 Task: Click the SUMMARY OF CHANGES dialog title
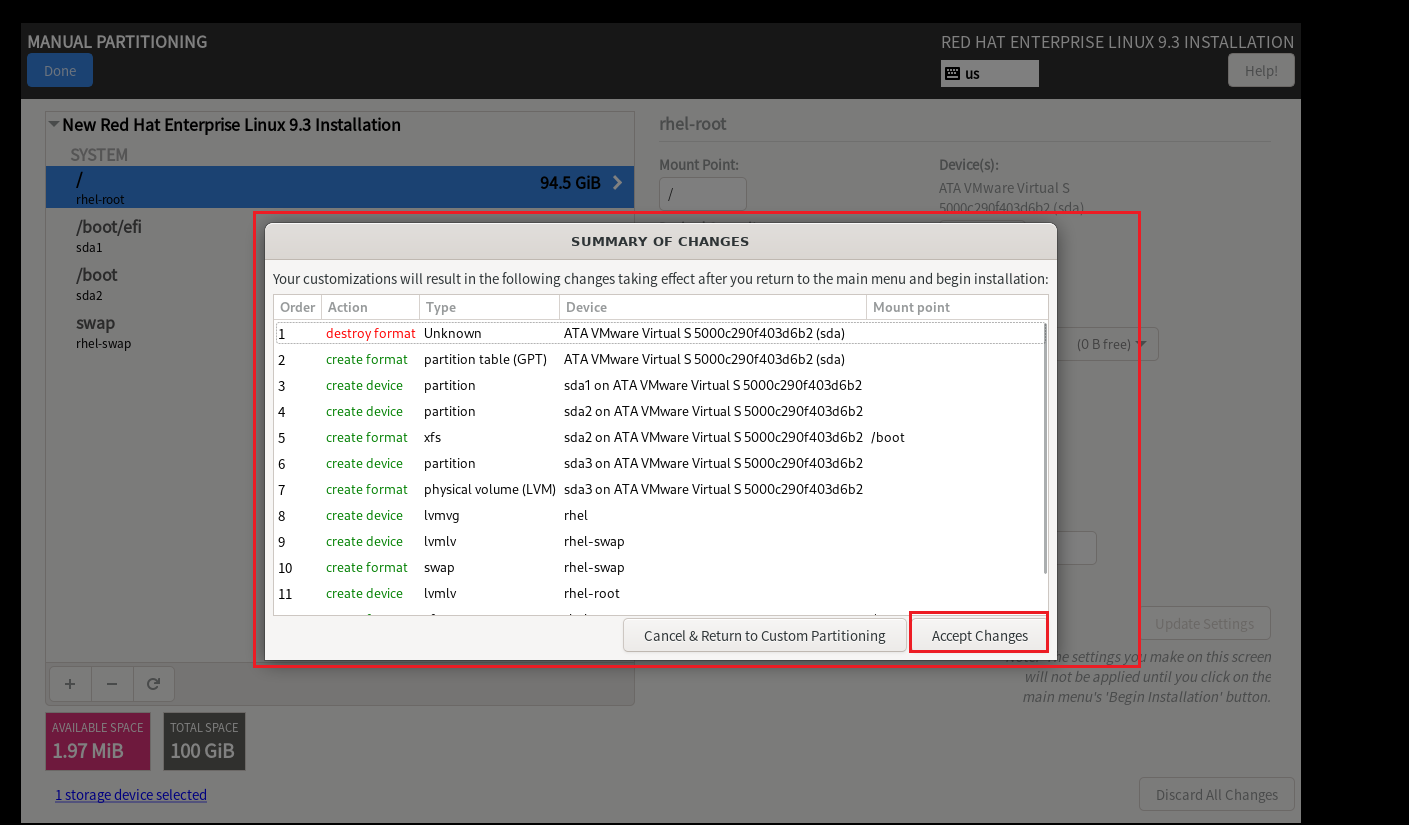pyautogui.click(x=660, y=241)
